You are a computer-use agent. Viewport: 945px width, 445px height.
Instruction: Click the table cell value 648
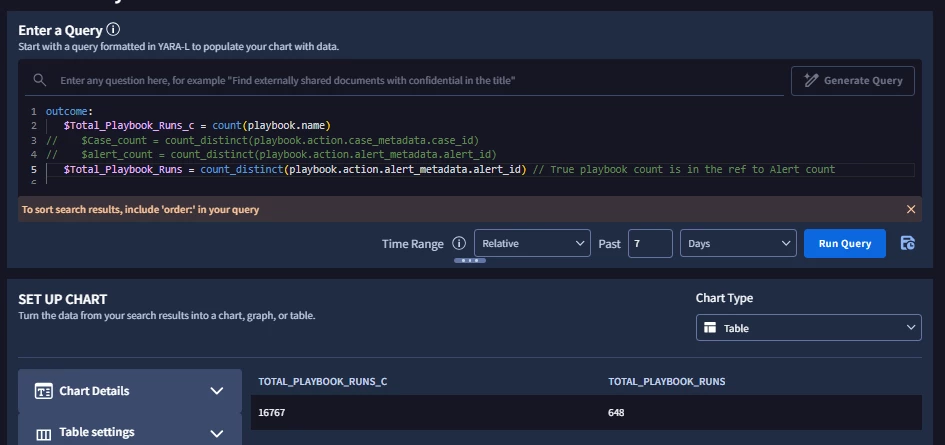click(x=616, y=413)
